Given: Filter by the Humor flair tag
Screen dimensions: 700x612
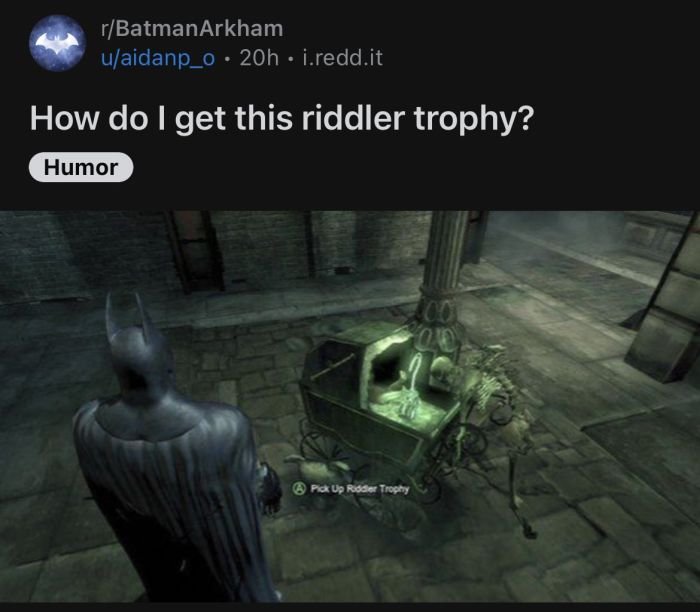Looking at the screenshot, I should point(81,167).
